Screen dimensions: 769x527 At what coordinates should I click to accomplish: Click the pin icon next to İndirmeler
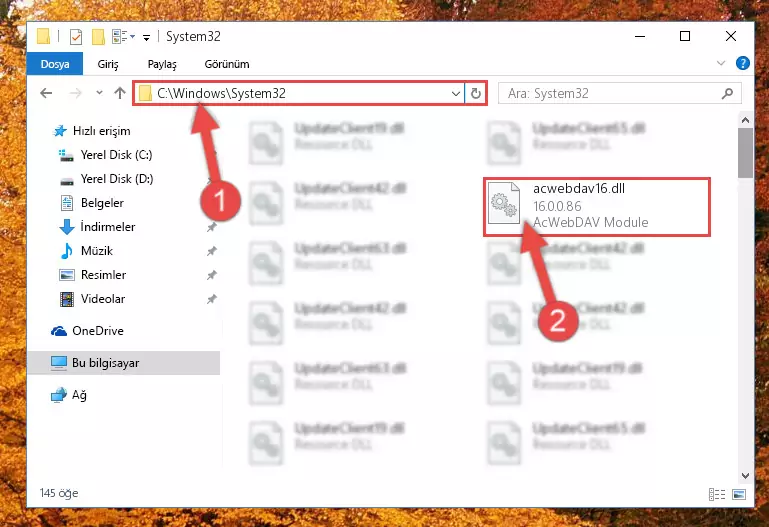tap(211, 227)
